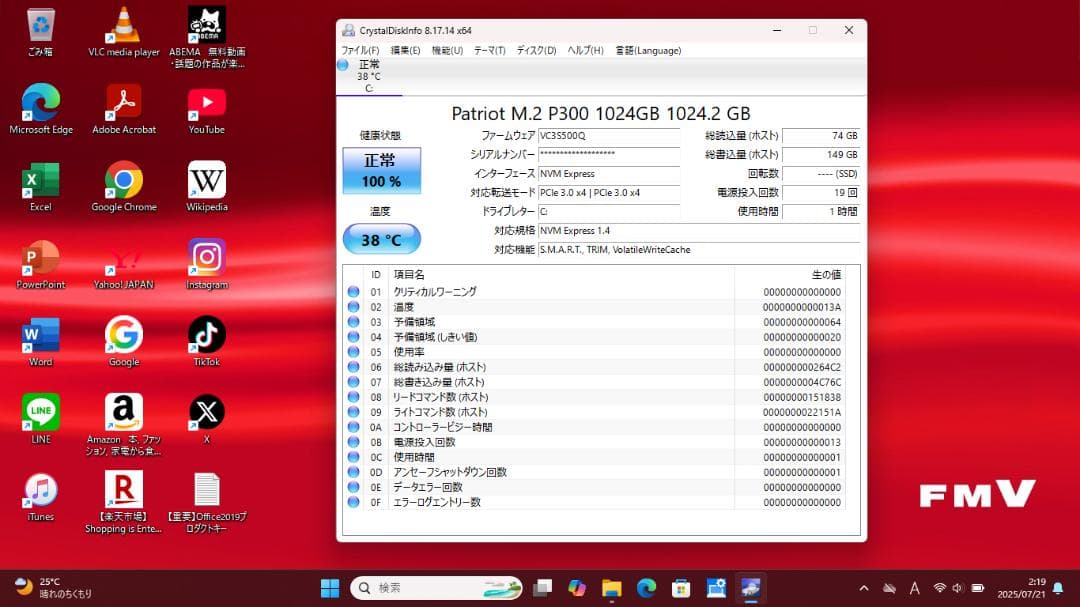Open VLC media player from the desktop
1080x607 pixels.
[123, 22]
